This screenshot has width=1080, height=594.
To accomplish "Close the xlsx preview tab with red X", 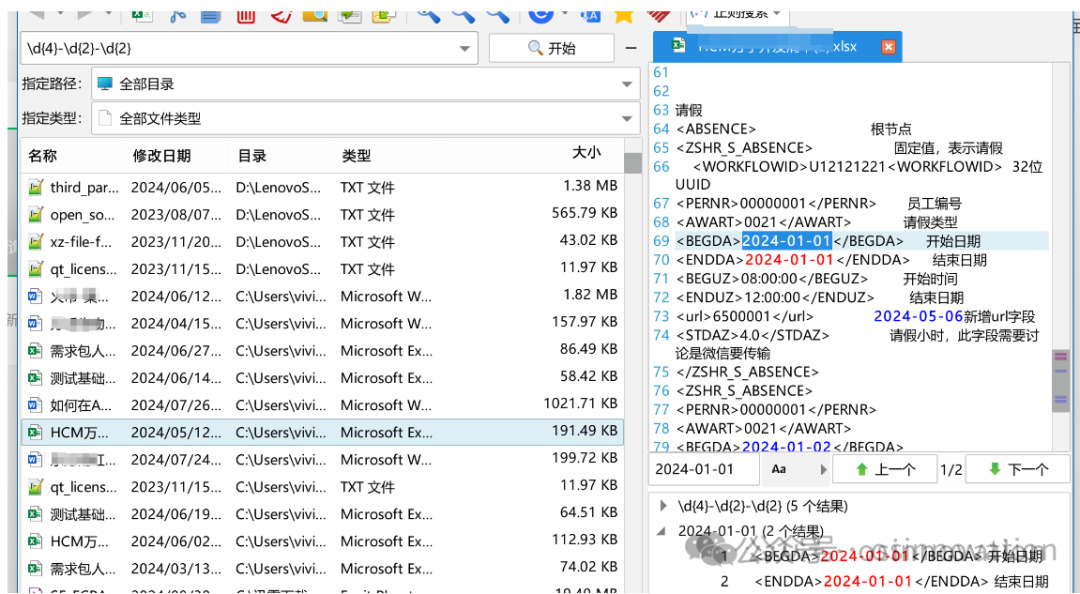I will 889,47.
